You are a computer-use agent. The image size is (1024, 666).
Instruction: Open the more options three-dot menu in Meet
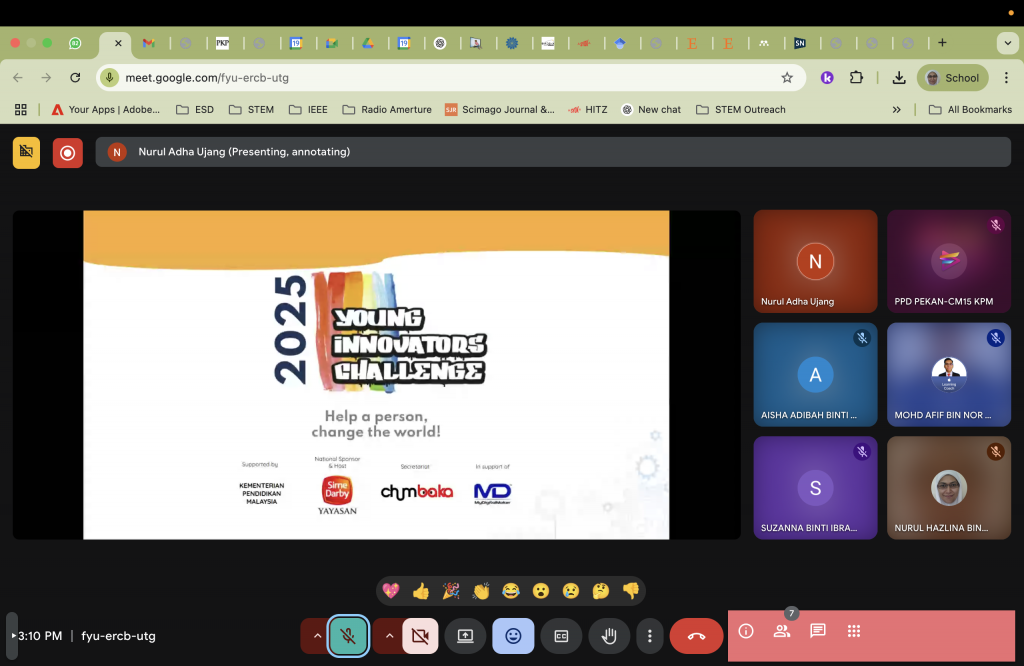tap(649, 636)
